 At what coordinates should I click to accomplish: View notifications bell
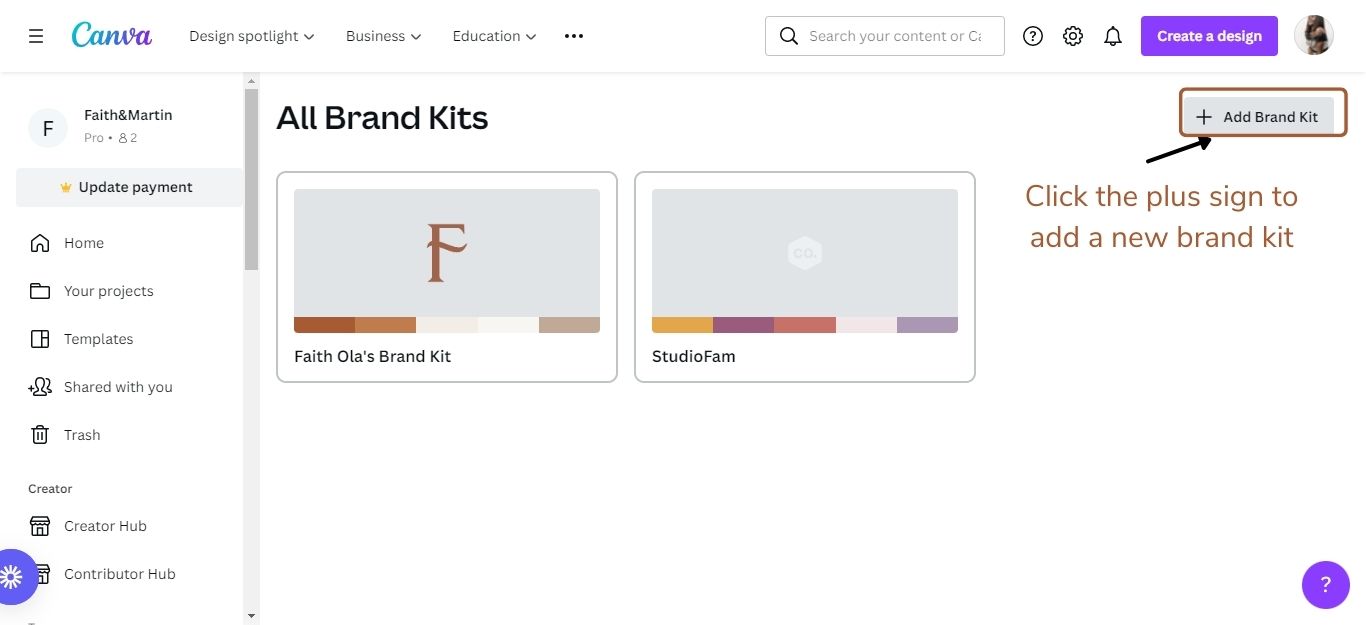tap(1113, 36)
